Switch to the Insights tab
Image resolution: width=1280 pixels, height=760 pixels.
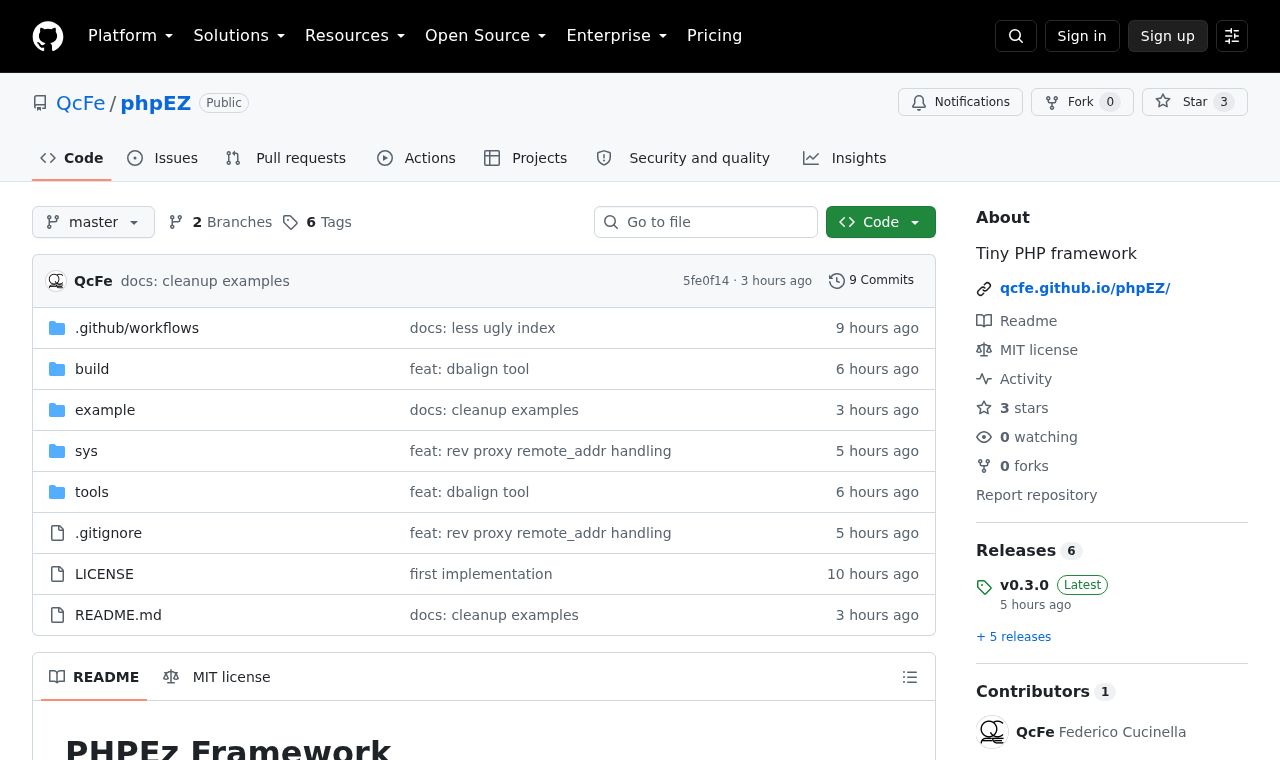tap(845, 158)
